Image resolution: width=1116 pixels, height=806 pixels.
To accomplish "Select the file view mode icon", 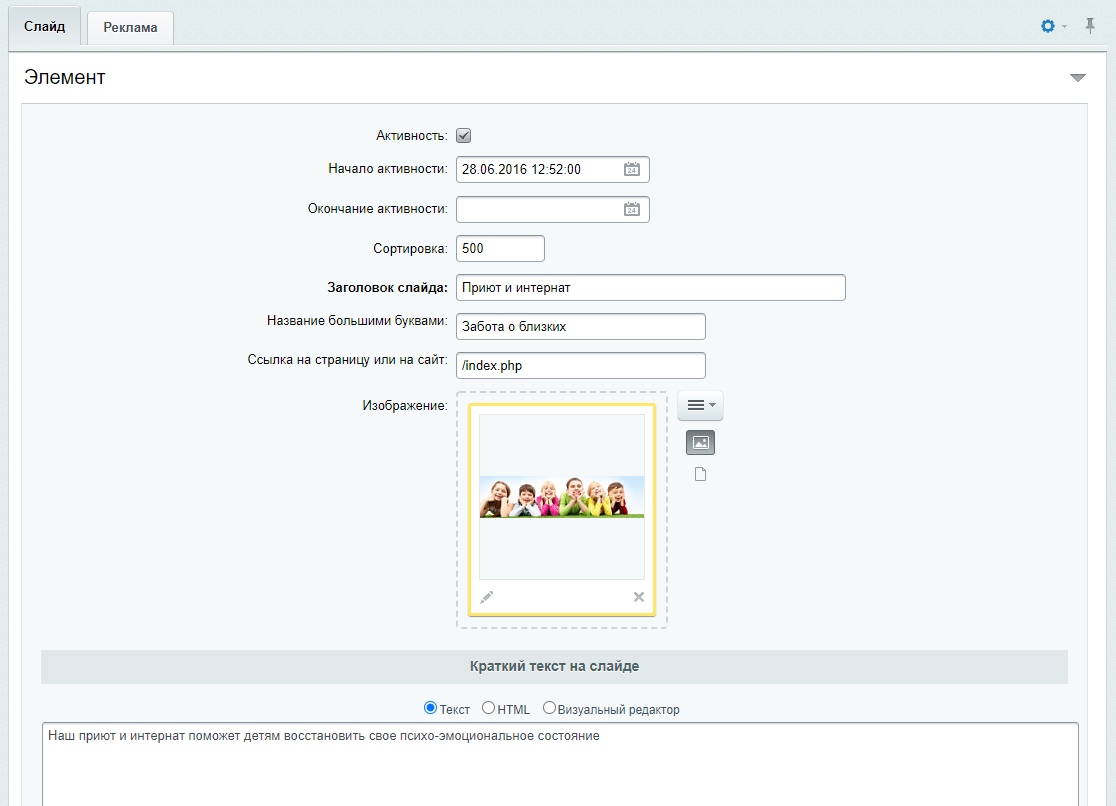I will [x=700, y=474].
